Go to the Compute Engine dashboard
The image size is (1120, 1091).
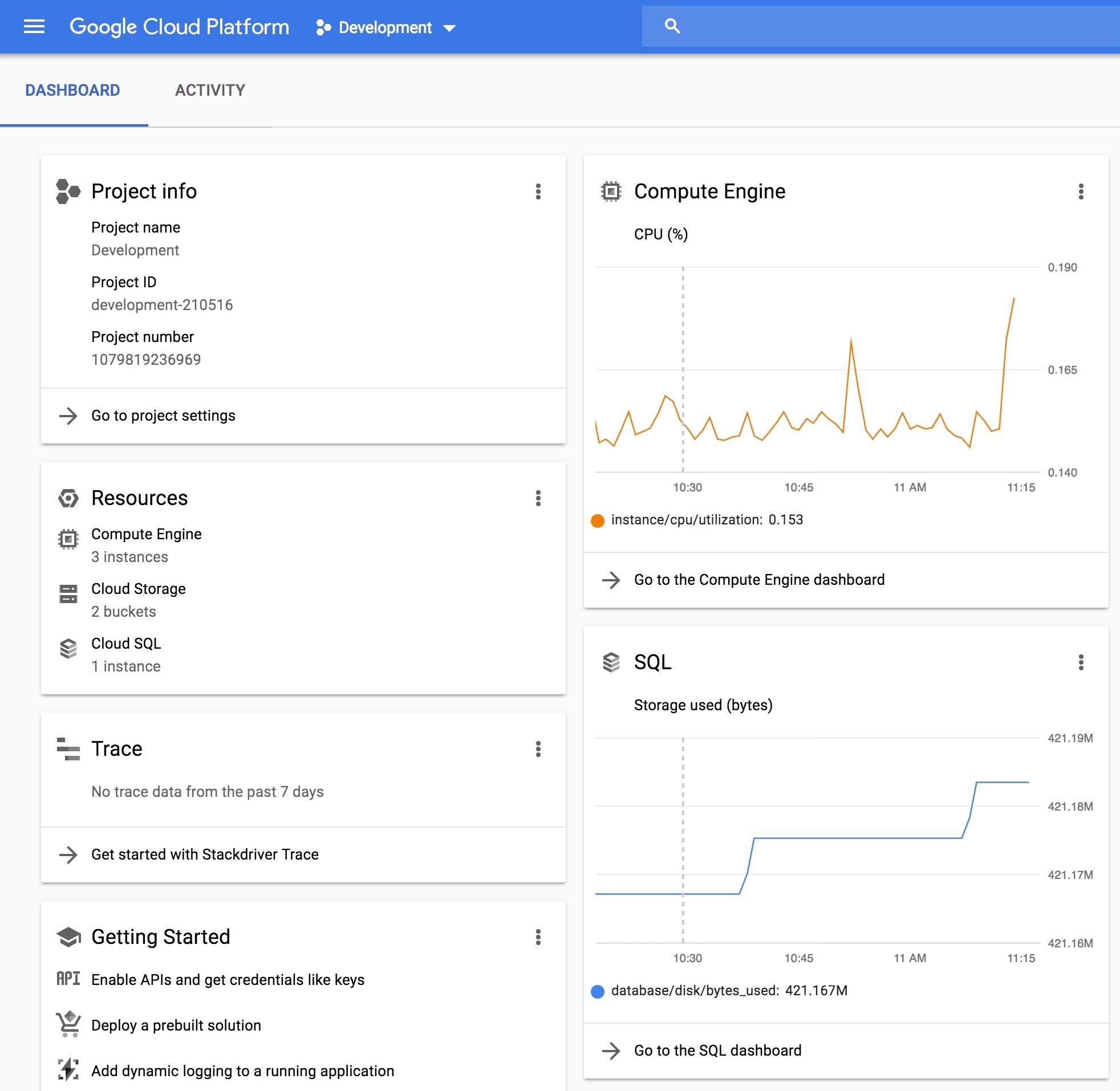click(759, 580)
